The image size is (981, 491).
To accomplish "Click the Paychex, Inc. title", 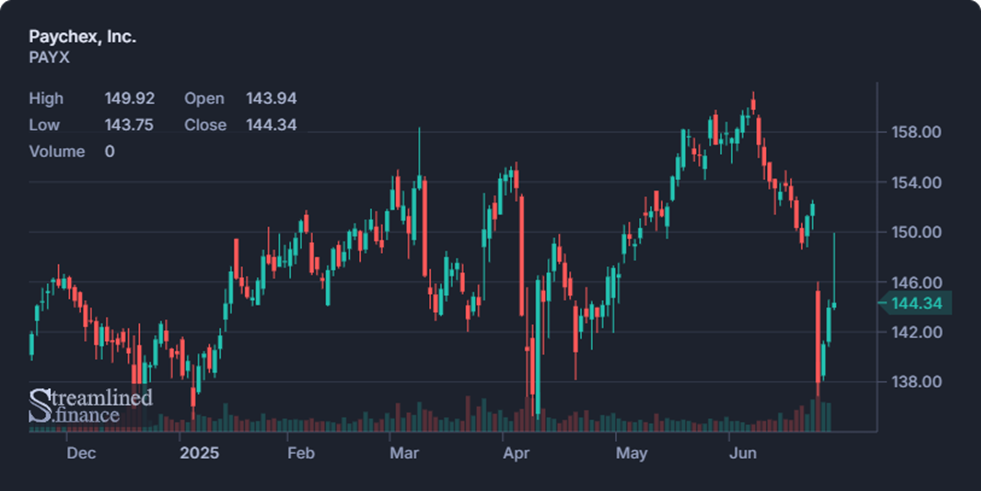I will (82, 37).
